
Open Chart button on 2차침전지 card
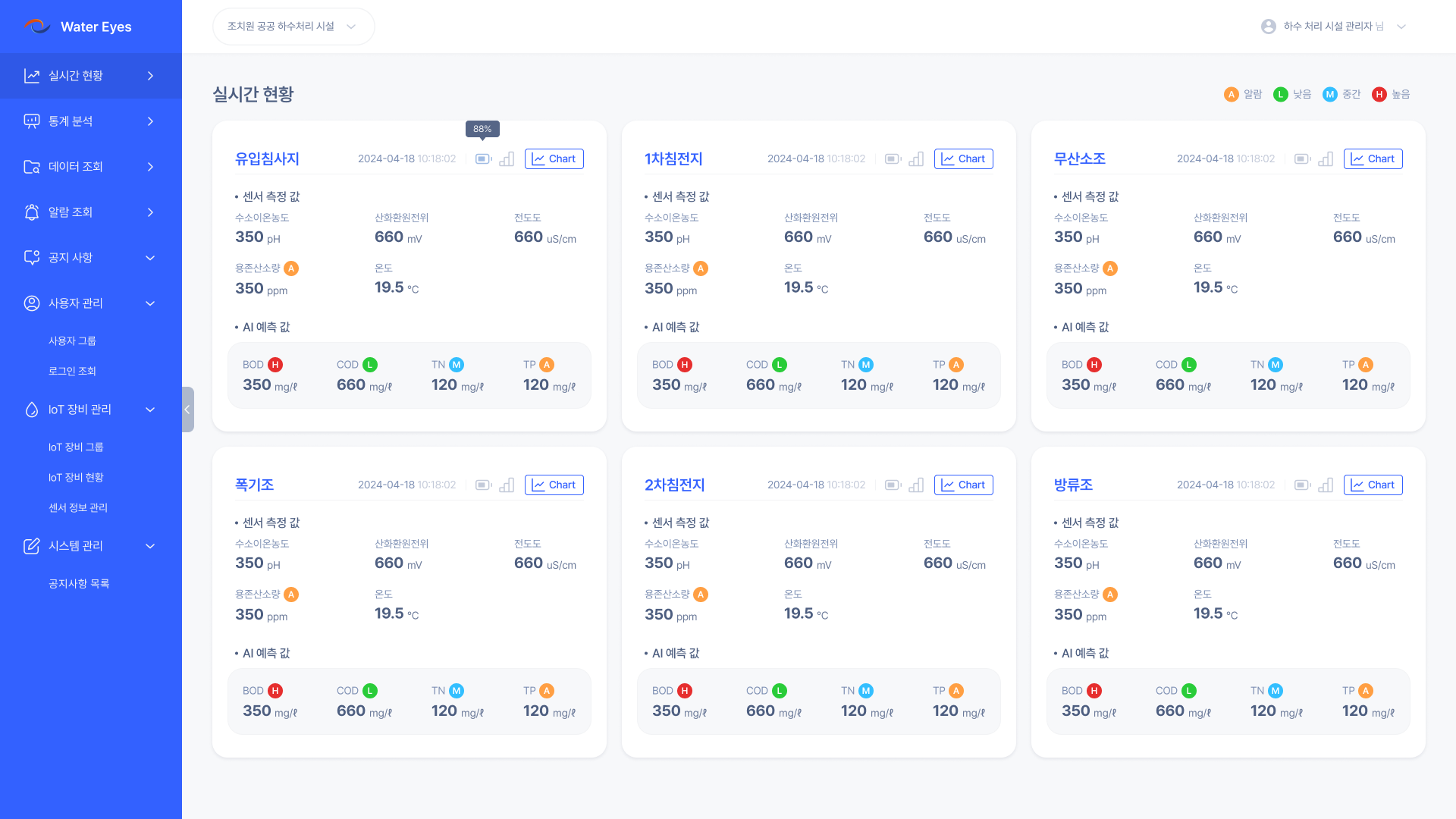click(x=963, y=485)
